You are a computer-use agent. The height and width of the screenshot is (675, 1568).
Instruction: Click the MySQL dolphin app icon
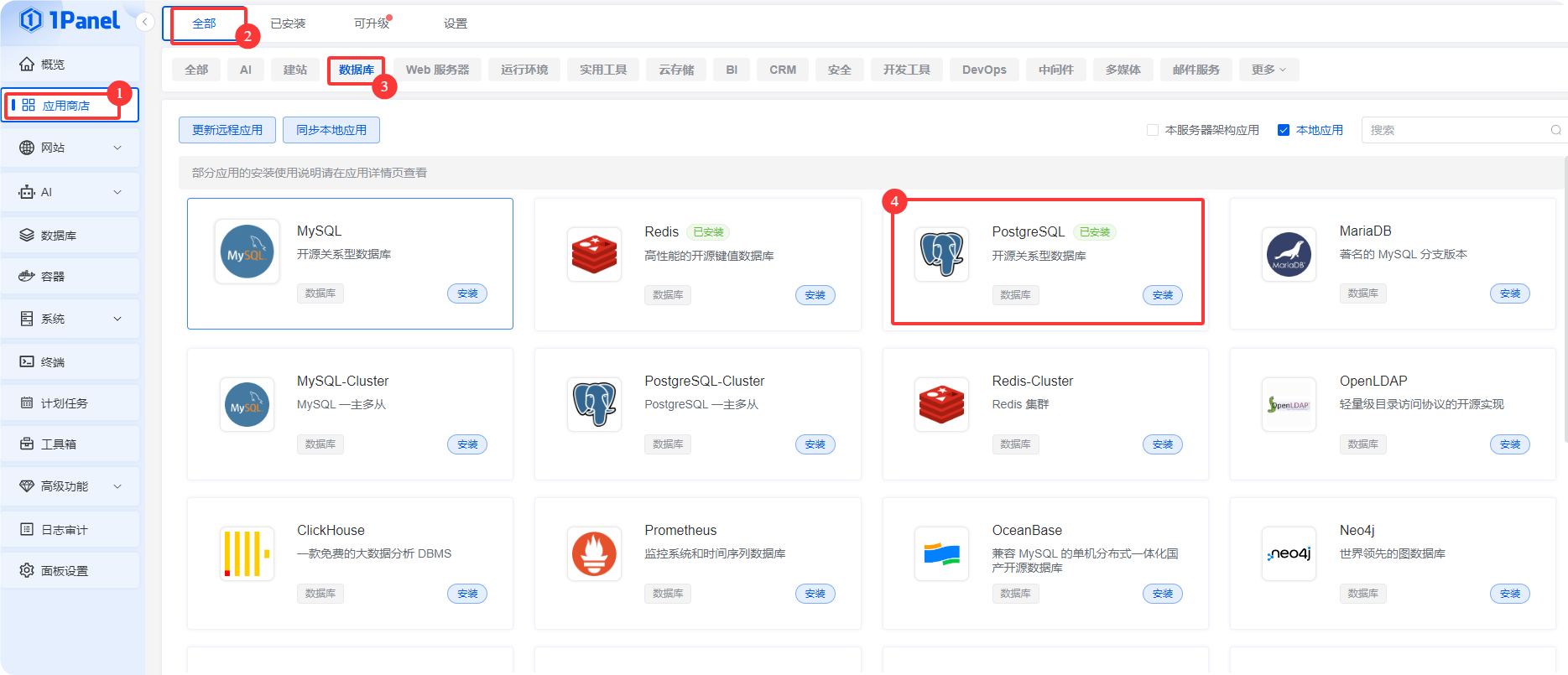click(x=247, y=252)
